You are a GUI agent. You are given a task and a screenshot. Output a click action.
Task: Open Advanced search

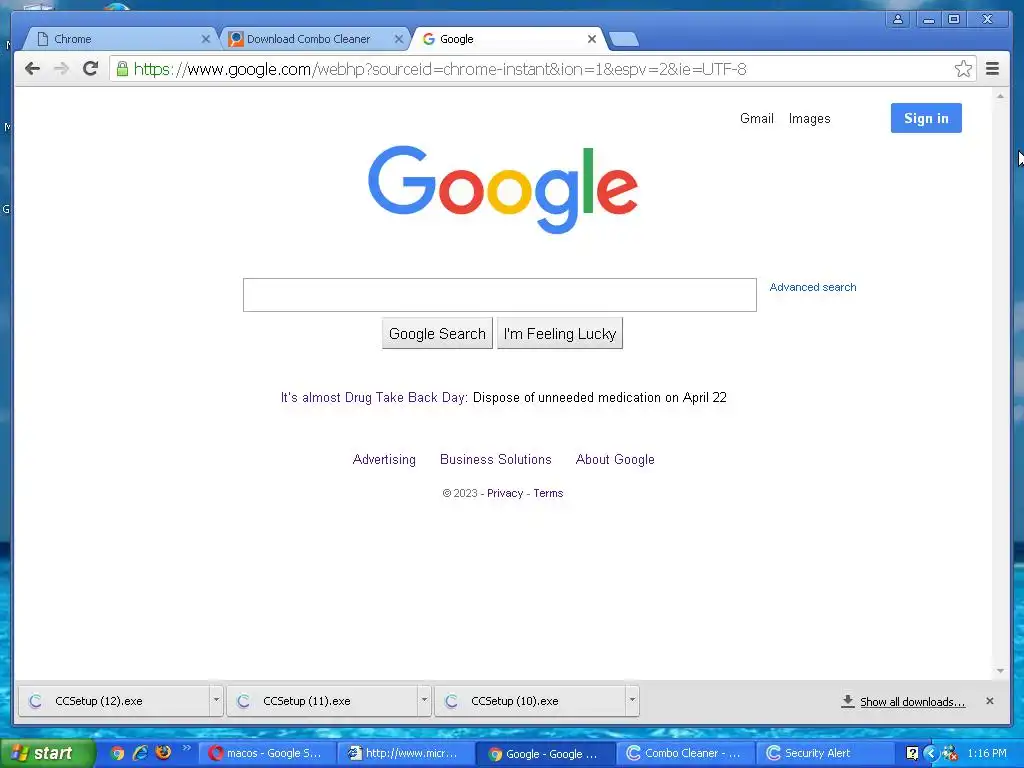click(x=812, y=287)
